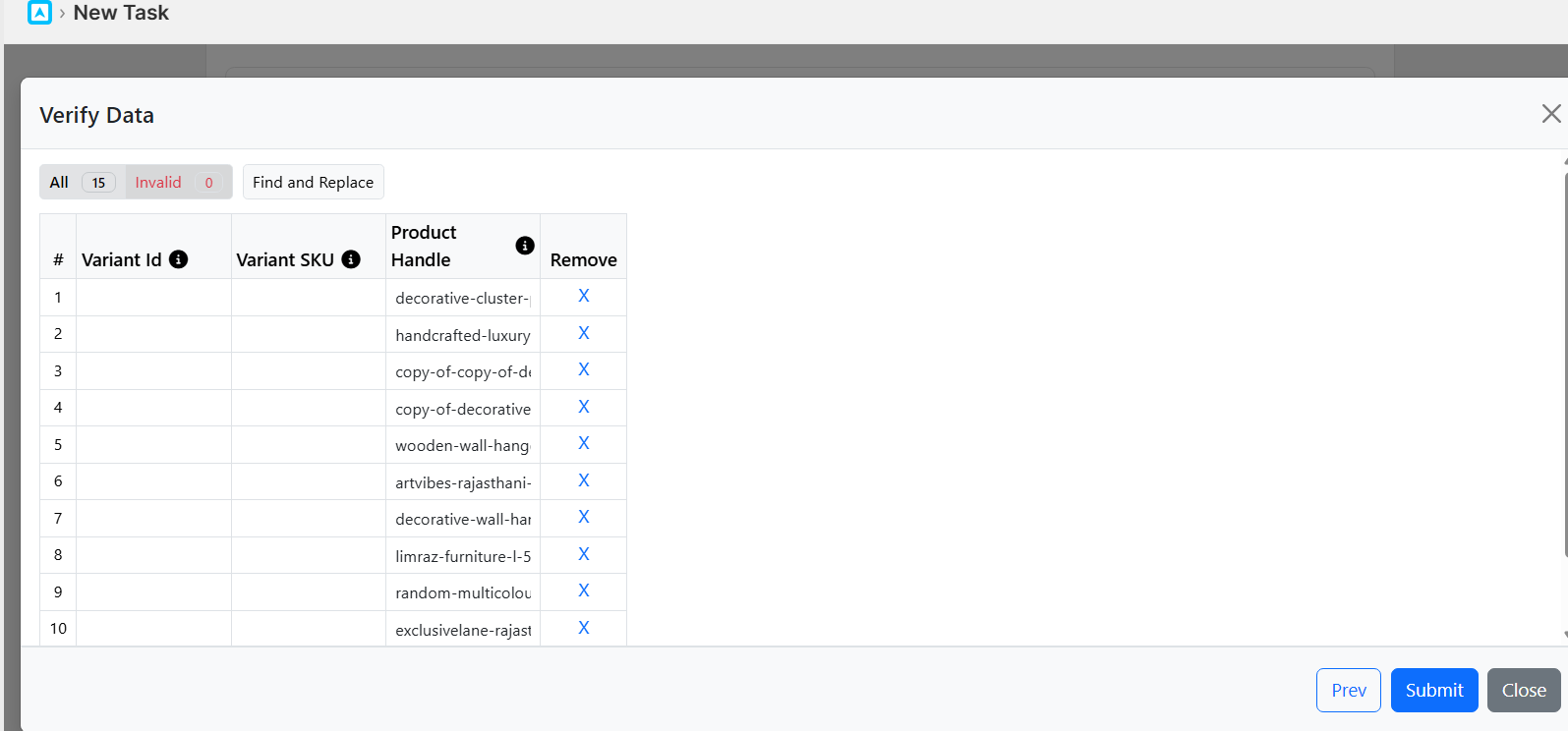Click the dialog's vertical scrollbar
Viewport: 1568px width, 731px height.
point(1565,393)
